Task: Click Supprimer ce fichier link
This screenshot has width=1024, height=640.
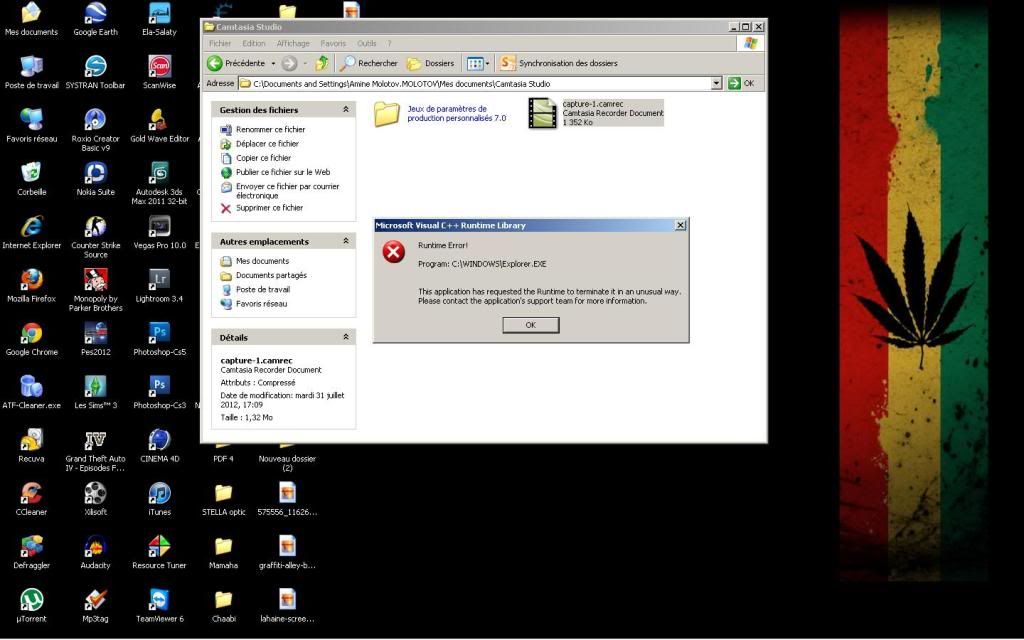Action: tap(269, 208)
